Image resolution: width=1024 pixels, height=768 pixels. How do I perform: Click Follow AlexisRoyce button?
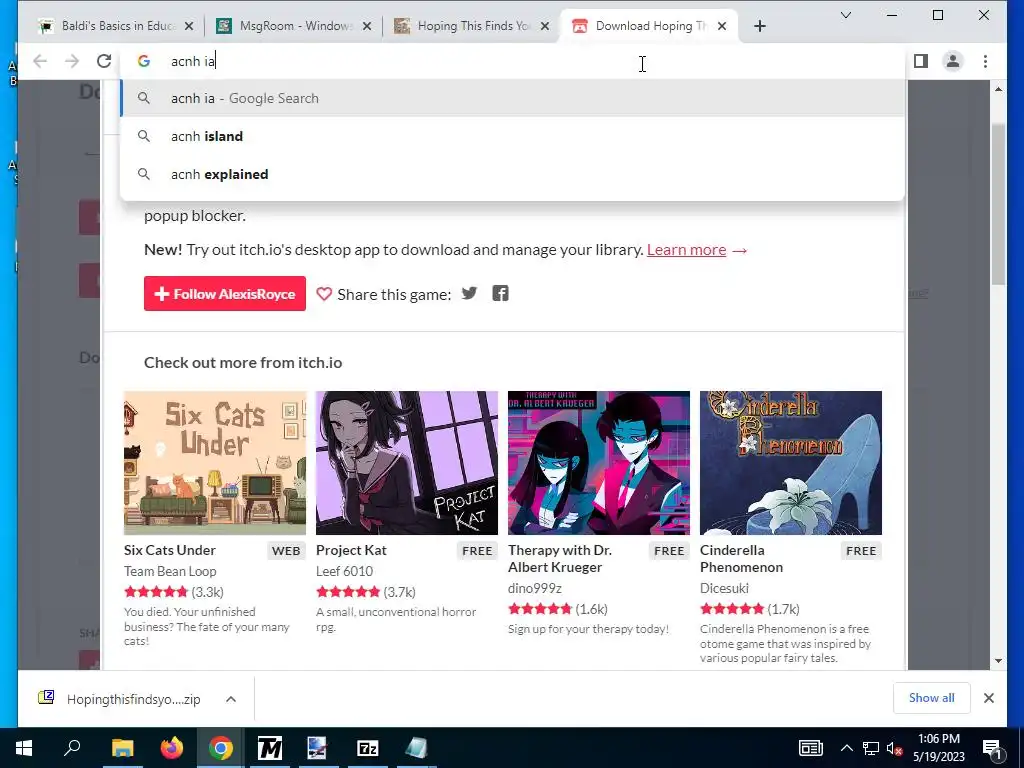(x=225, y=294)
